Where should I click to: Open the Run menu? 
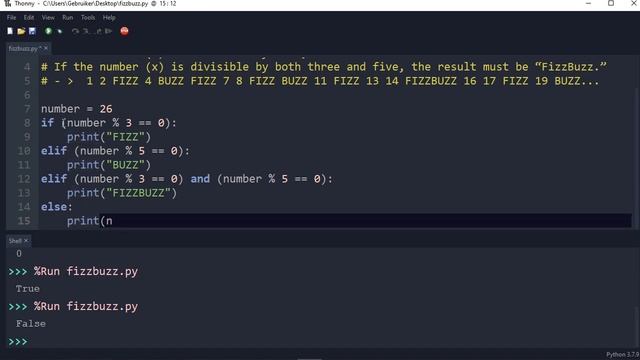(67, 18)
